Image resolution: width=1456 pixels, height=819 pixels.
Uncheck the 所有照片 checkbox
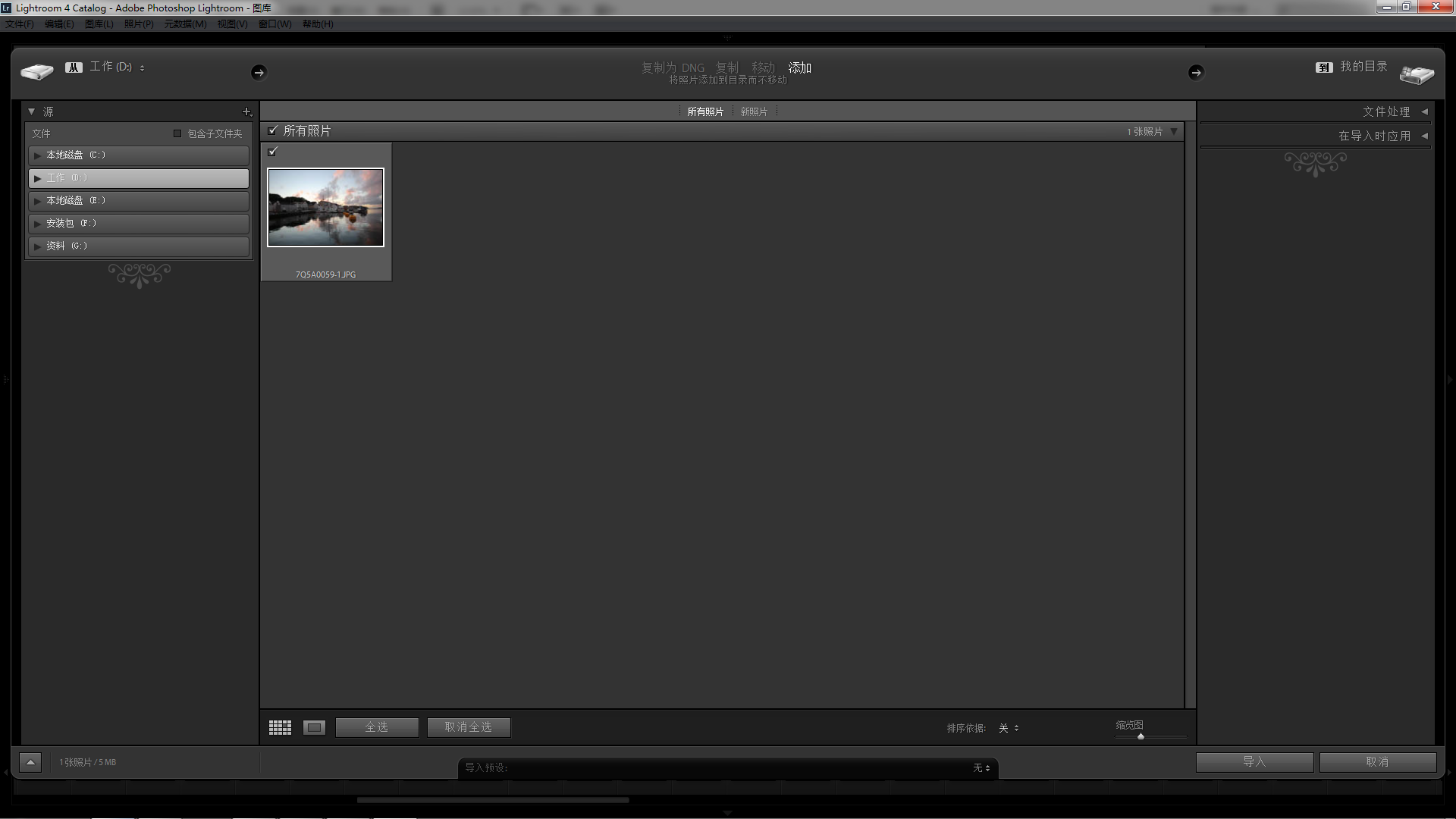click(273, 130)
